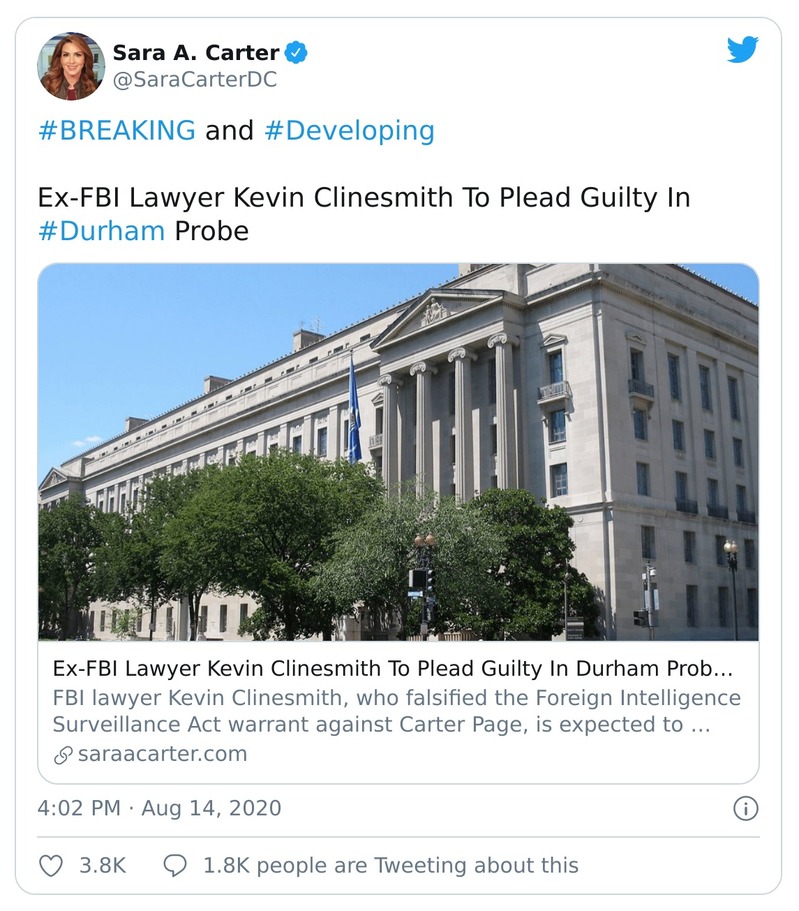
Task: Open the @SaraCarterDC handle
Action: (x=194, y=80)
